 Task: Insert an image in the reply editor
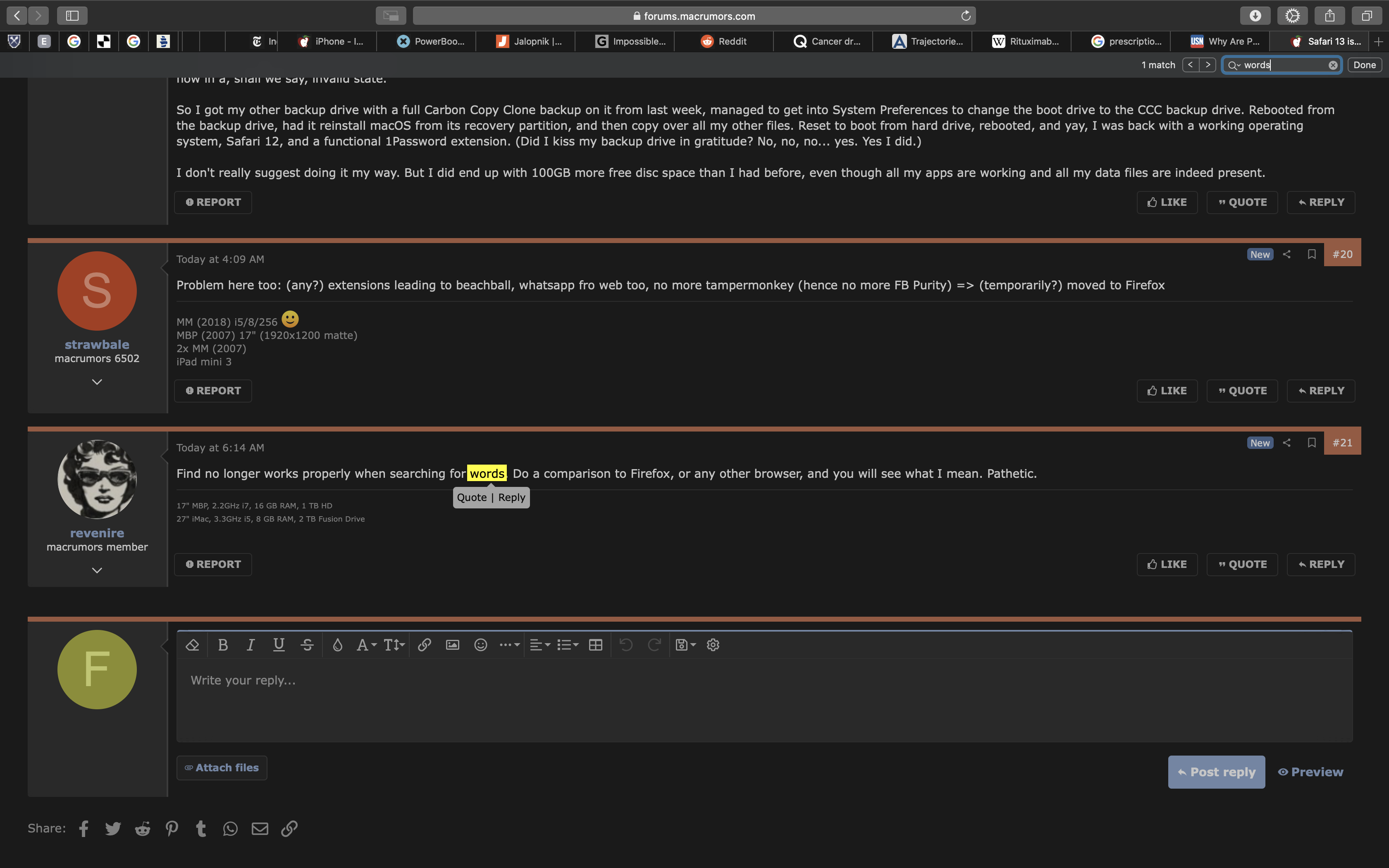(452, 645)
